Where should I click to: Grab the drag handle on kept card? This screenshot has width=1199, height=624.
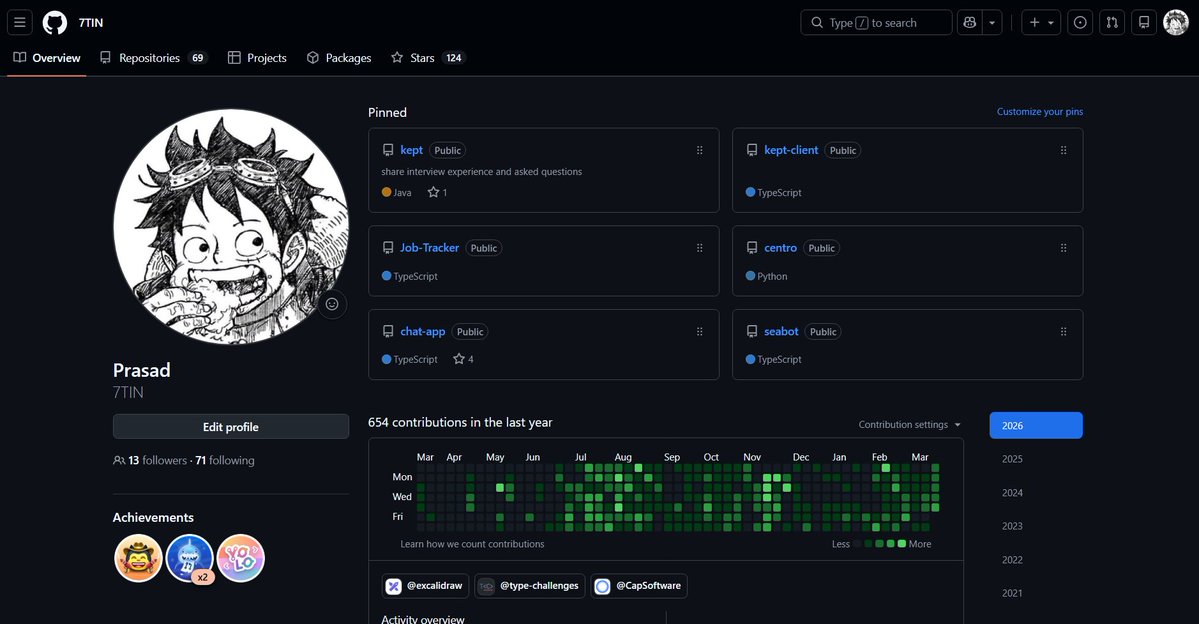(700, 151)
